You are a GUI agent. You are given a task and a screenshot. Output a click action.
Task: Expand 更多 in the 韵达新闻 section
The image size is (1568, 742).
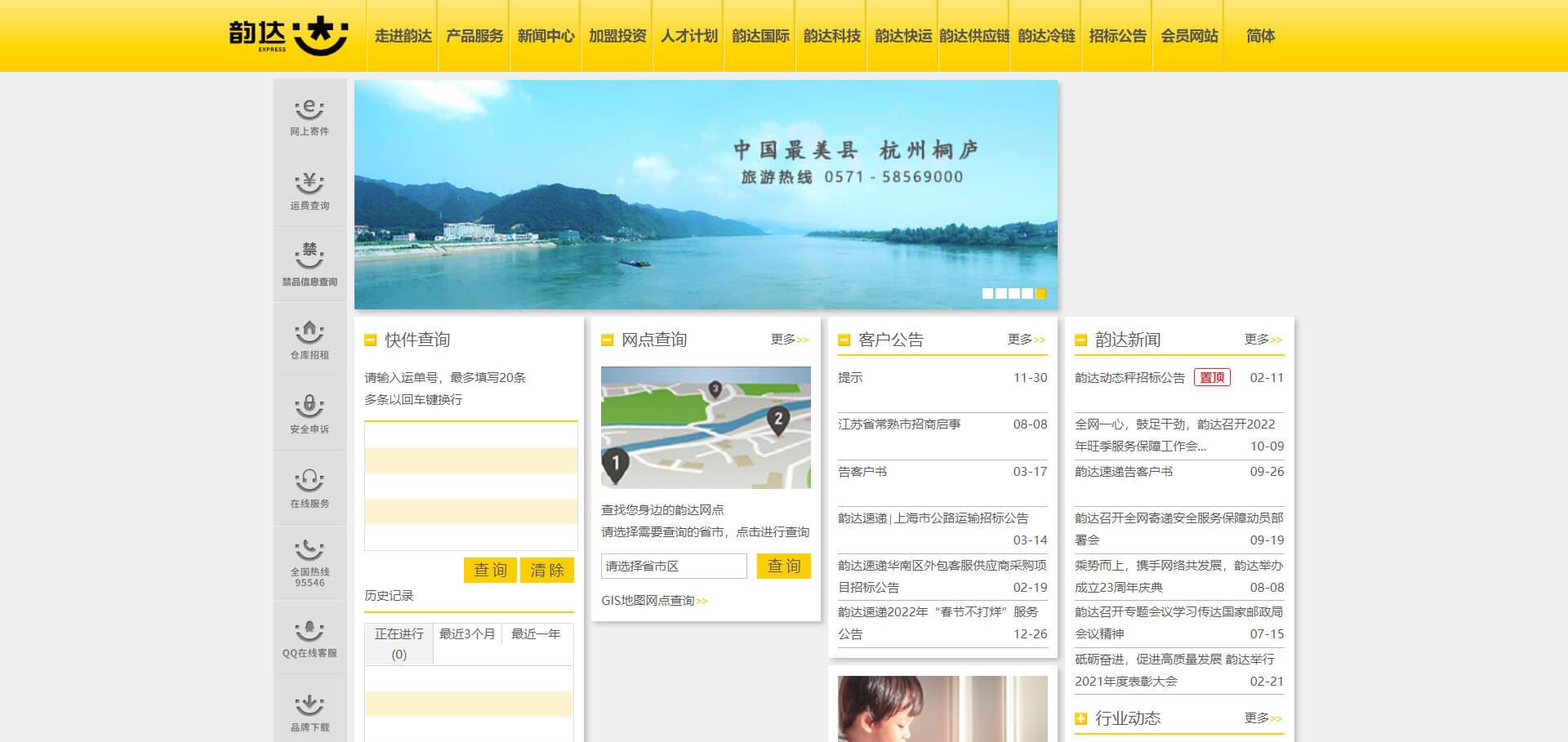1263,340
